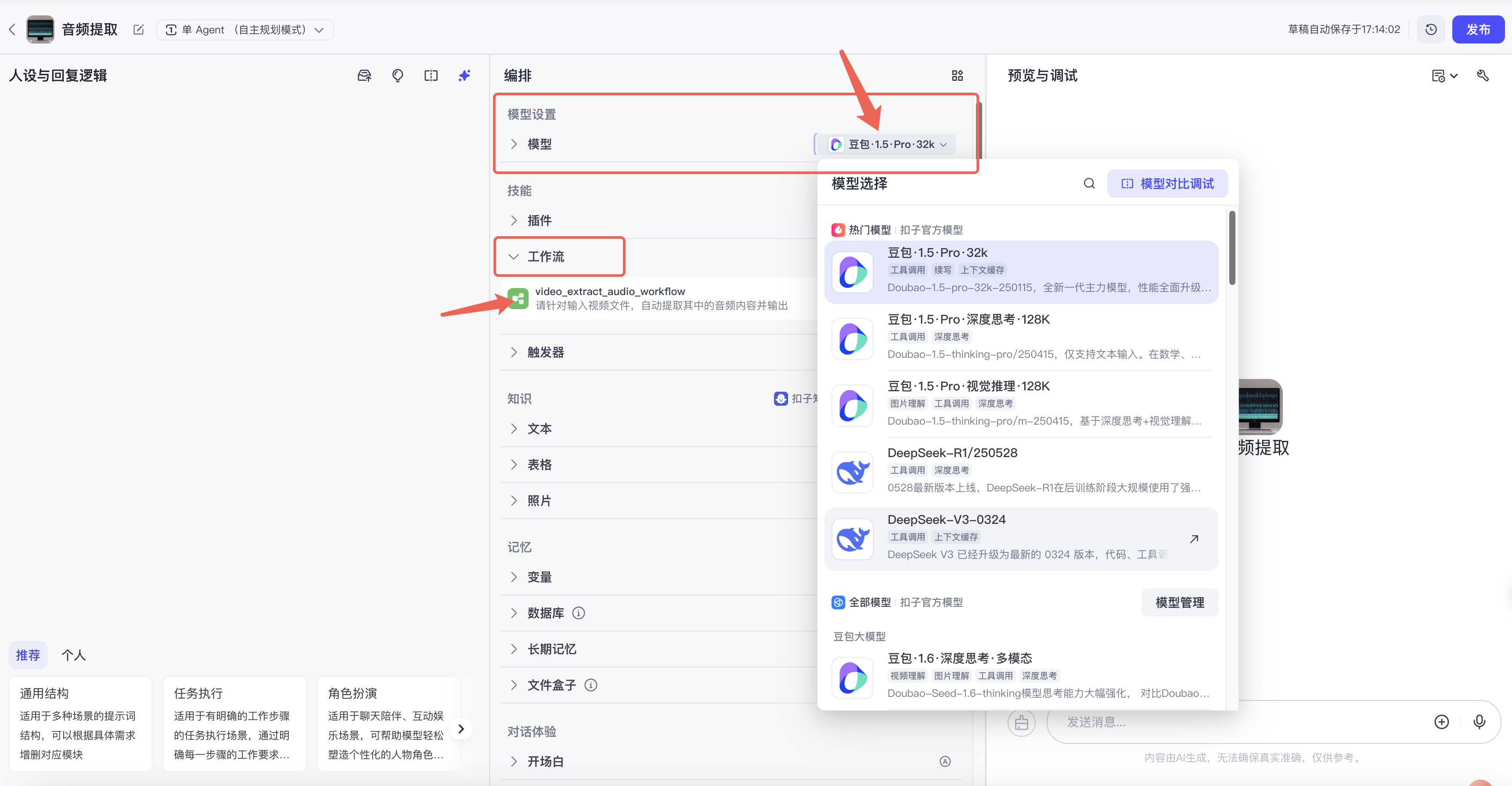
Task: Click the next arrow on template carousel
Action: point(461,728)
